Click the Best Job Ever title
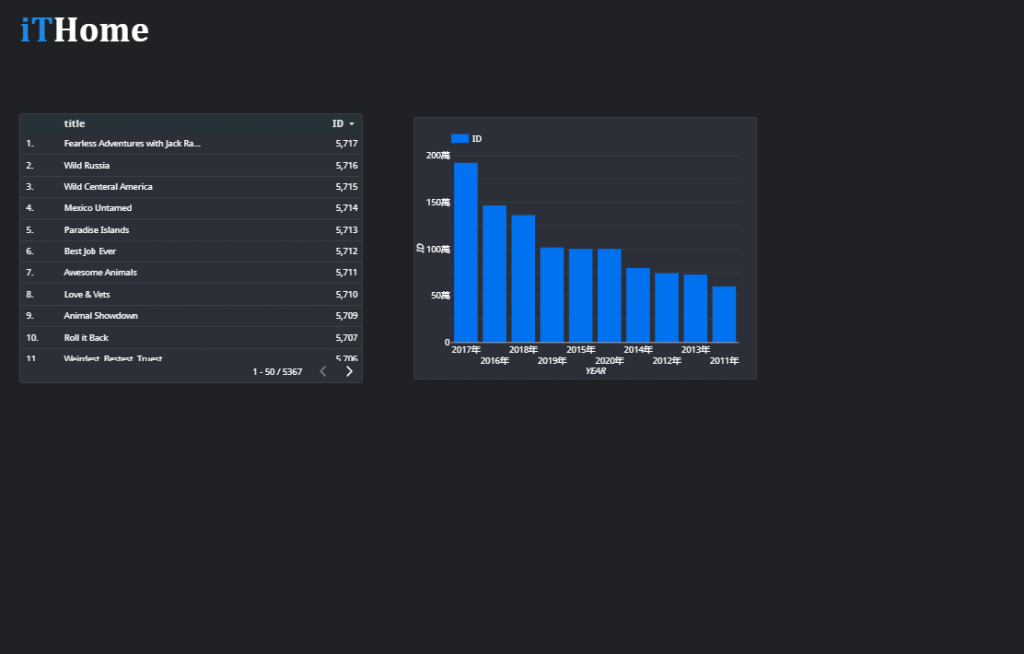 pyautogui.click(x=90, y=251)
